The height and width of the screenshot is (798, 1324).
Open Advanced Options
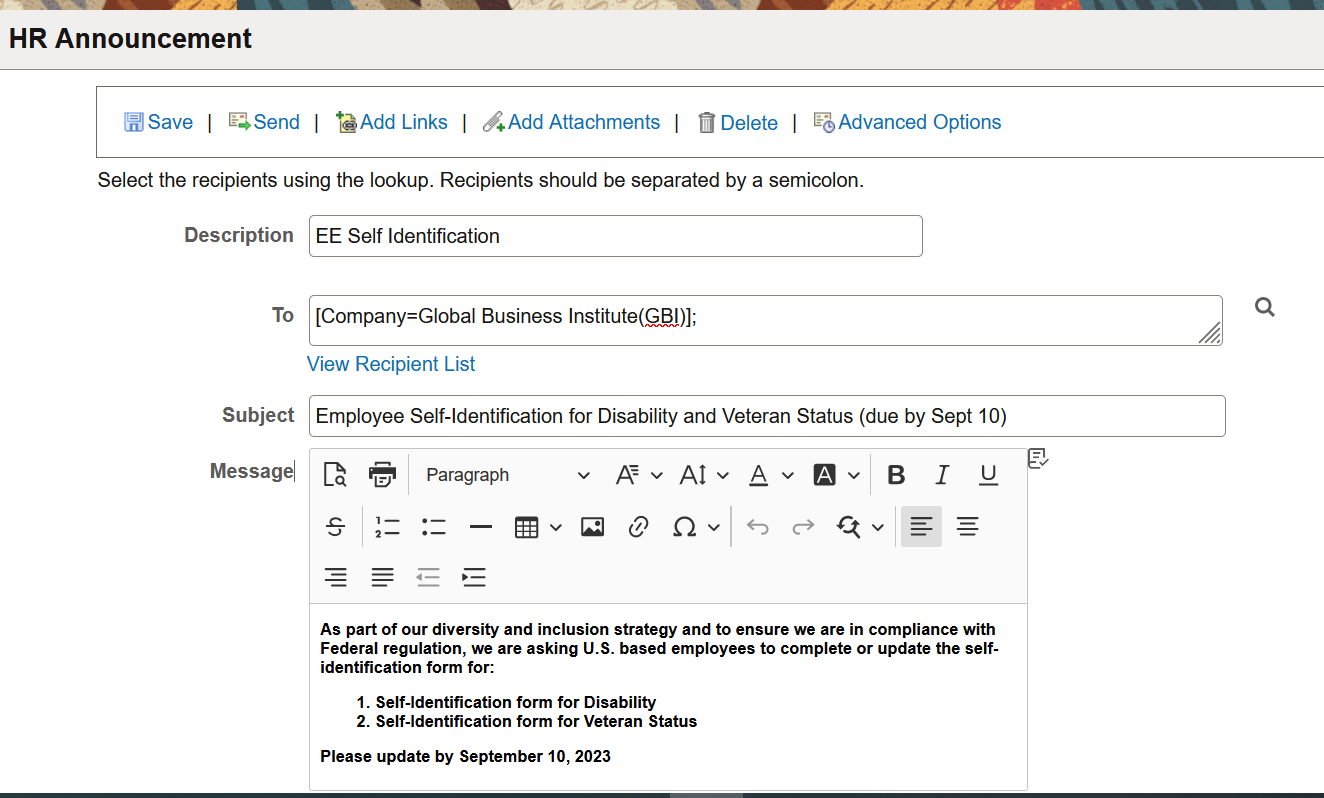(x=907, y=122)
